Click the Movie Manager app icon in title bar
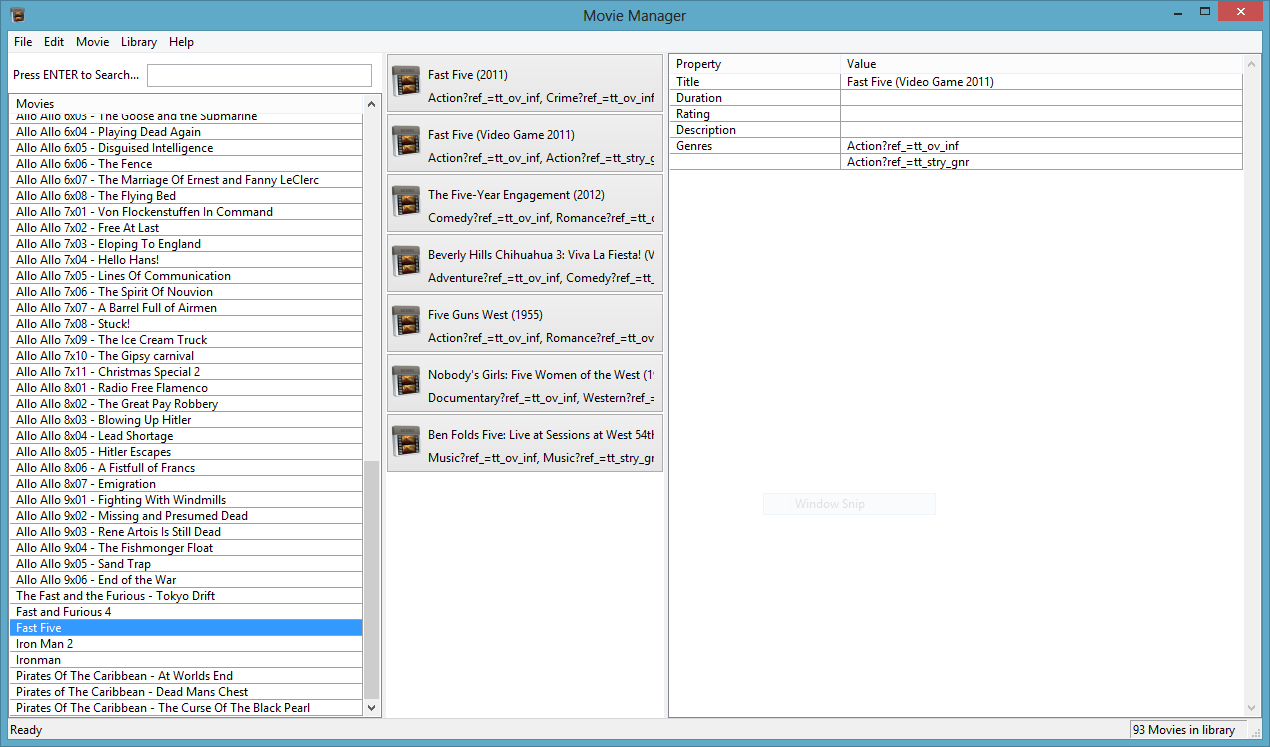 tap(17, 15)
